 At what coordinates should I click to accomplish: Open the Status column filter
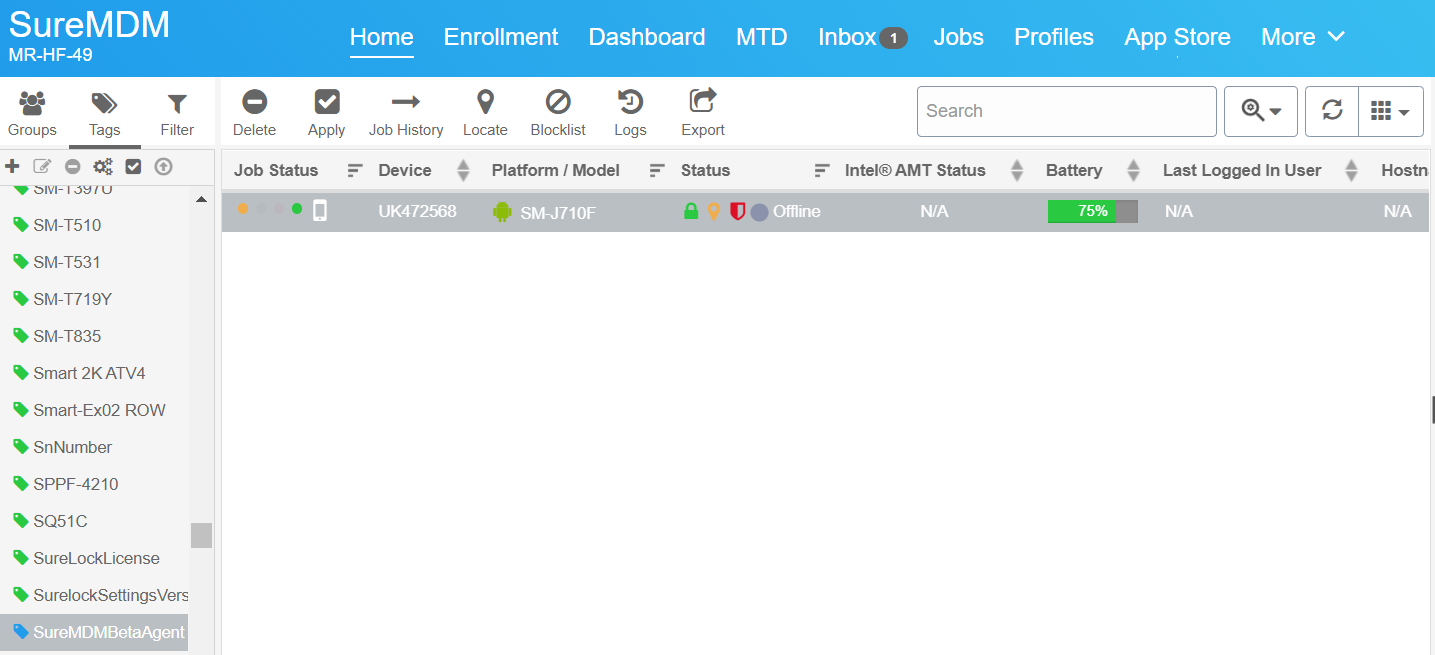pos(822,171)
